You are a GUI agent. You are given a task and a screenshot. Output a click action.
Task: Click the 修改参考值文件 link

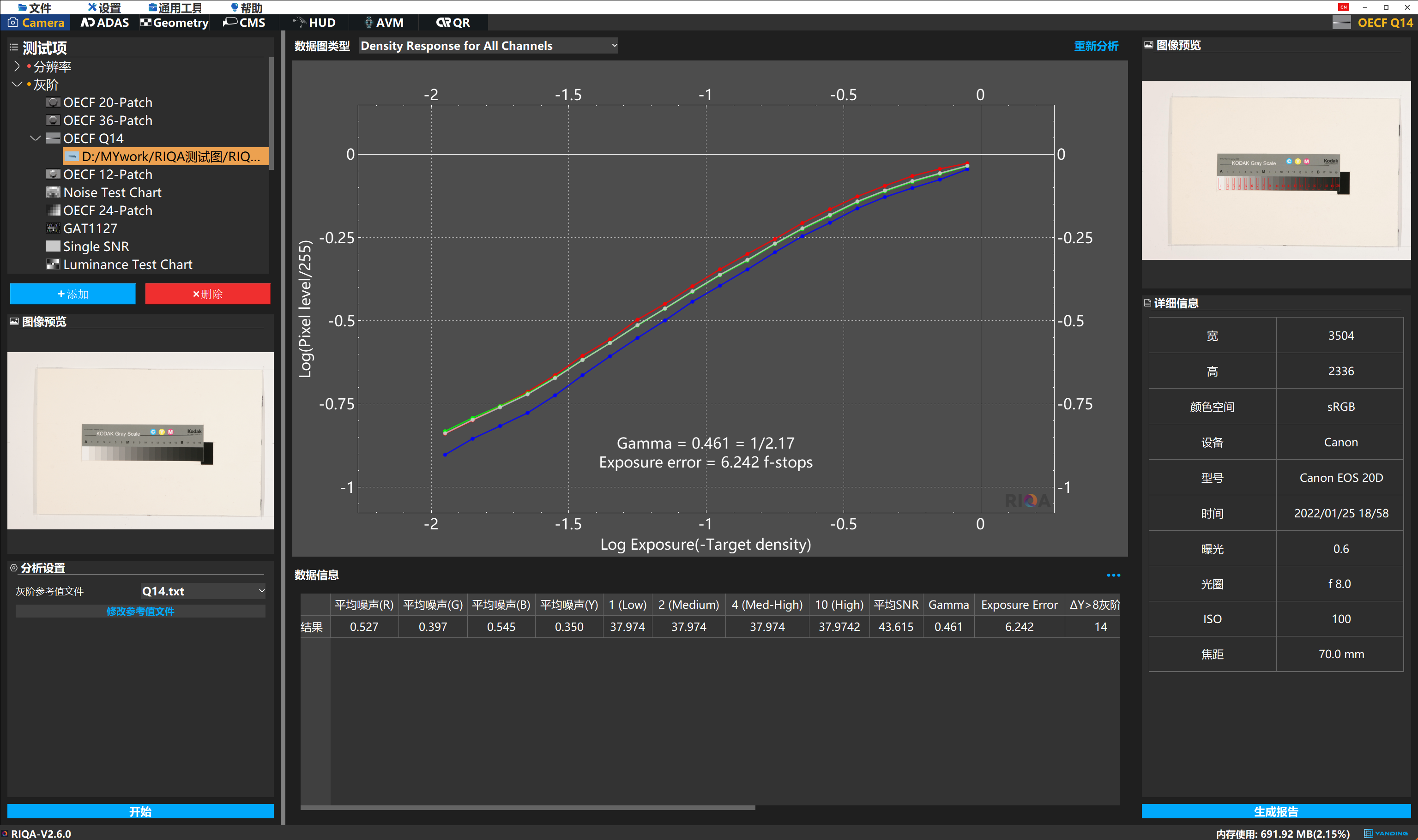tap(140, 612)
